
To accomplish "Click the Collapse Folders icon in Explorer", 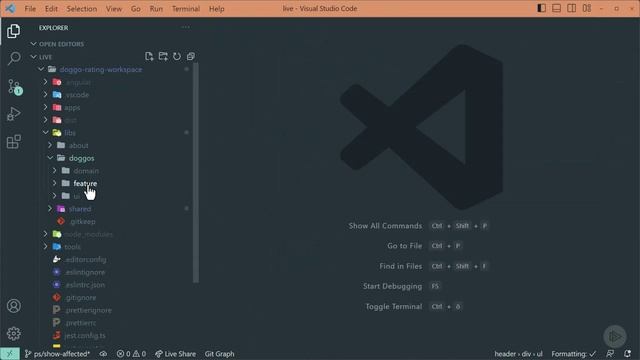I will [191, 56].
